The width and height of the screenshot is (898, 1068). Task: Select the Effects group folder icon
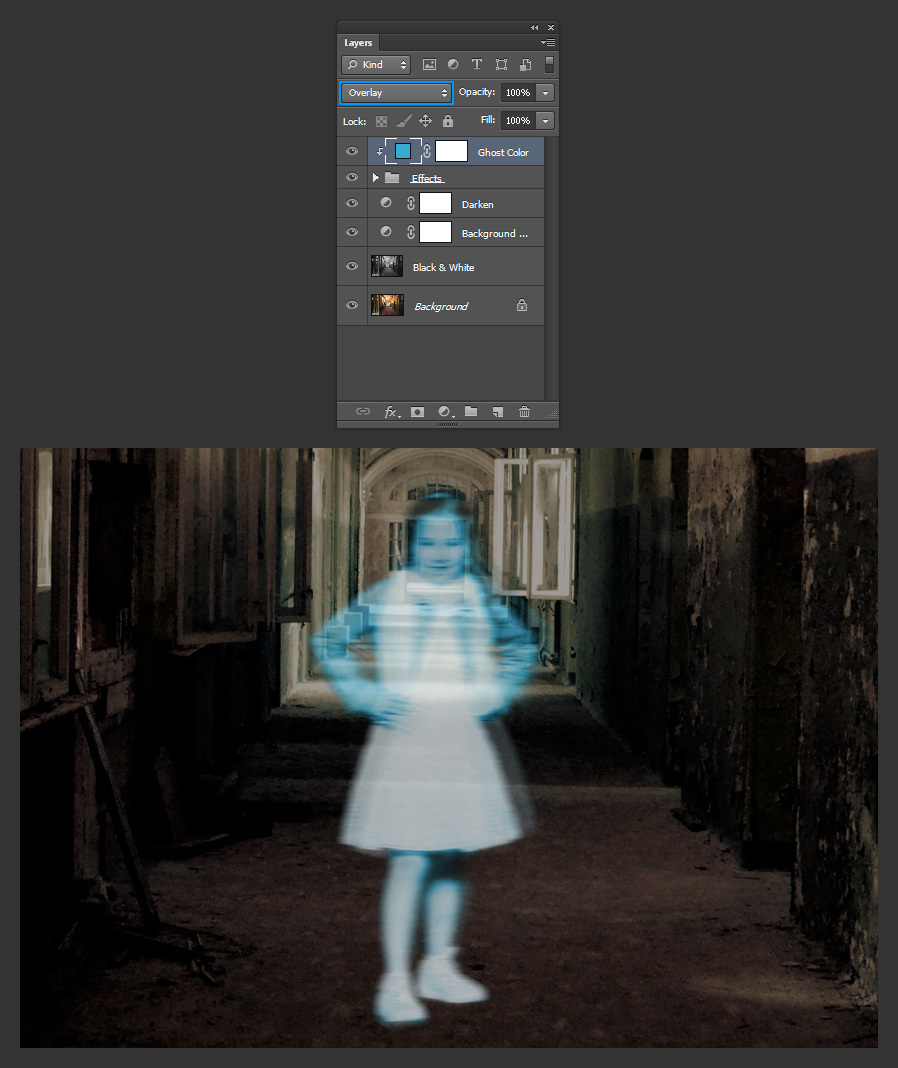coord(392,178)
